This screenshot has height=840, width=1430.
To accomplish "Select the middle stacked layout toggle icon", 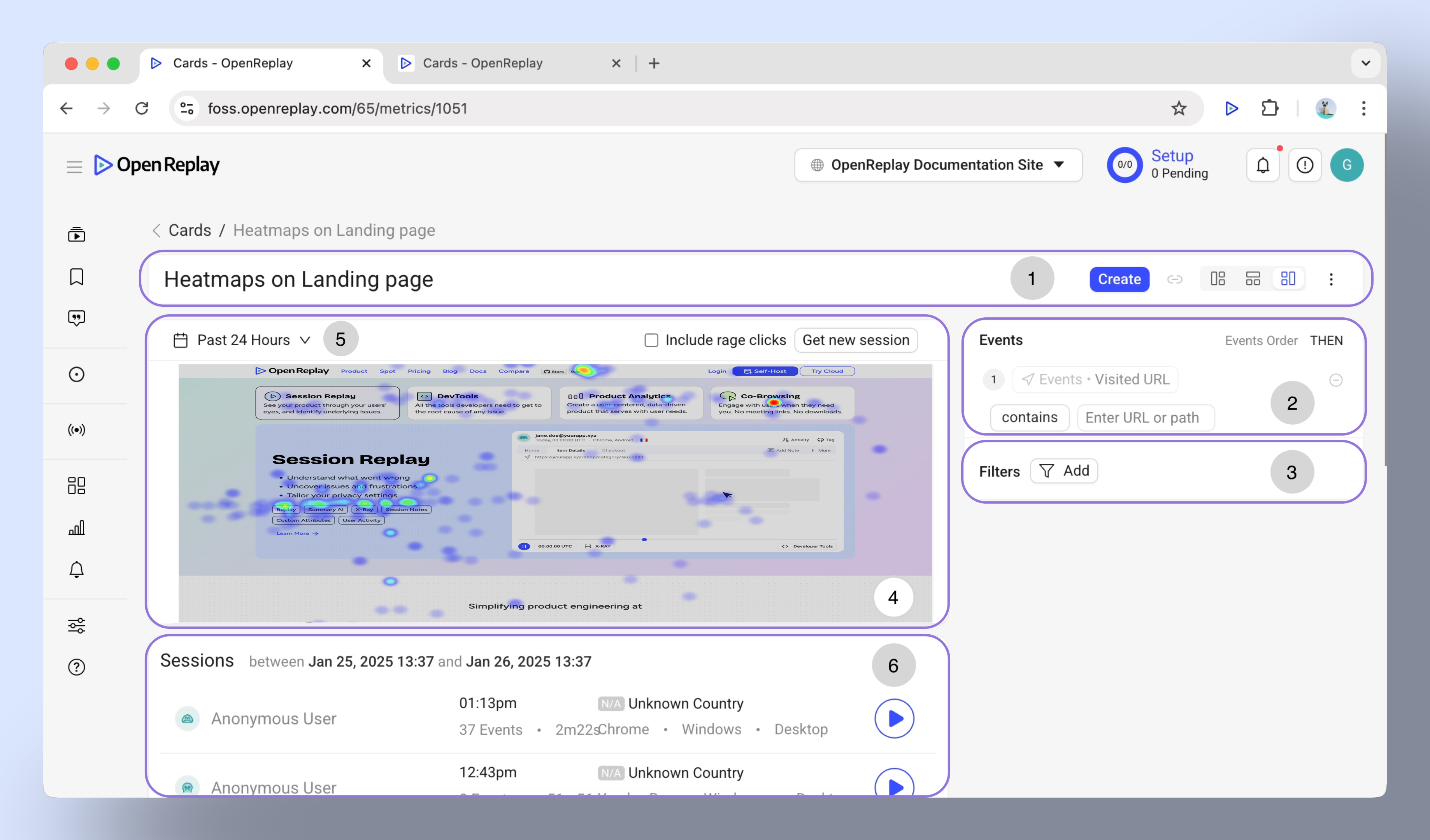I will coord(1253,279).
